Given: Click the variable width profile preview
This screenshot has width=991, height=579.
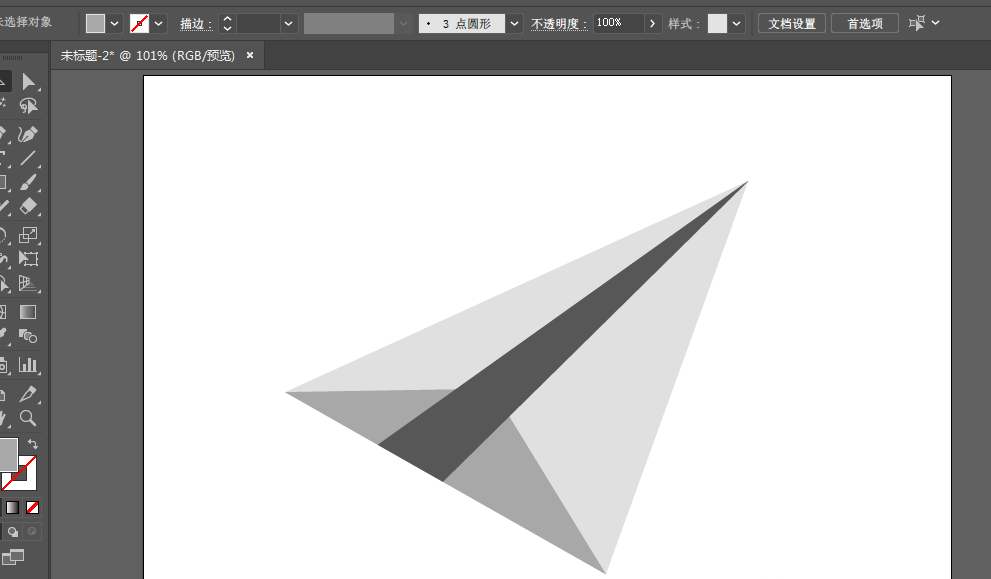Looking at the screenshot, I should pyautogui.click(x=350, y=23).
